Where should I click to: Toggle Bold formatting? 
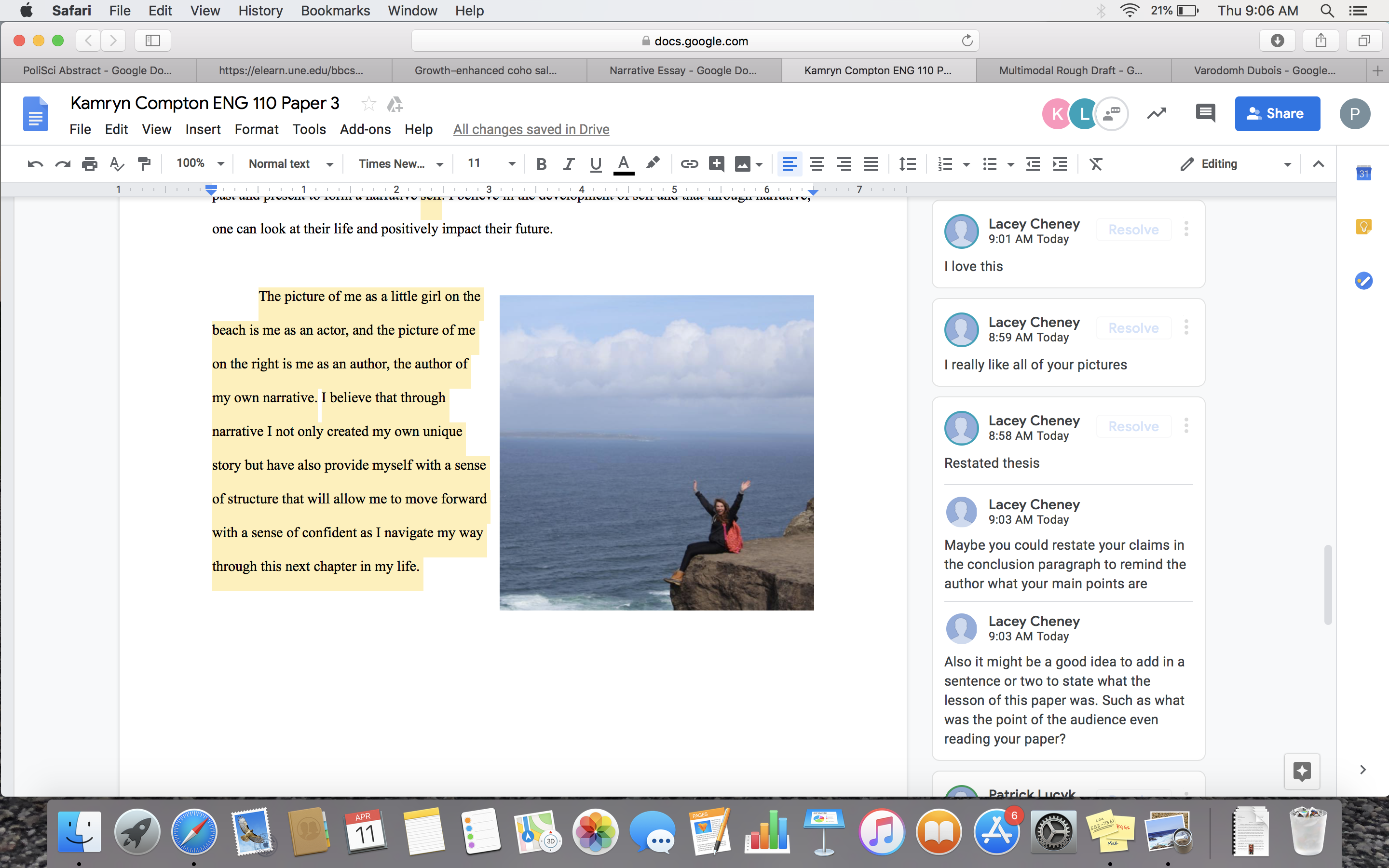[x=541, y=164]
